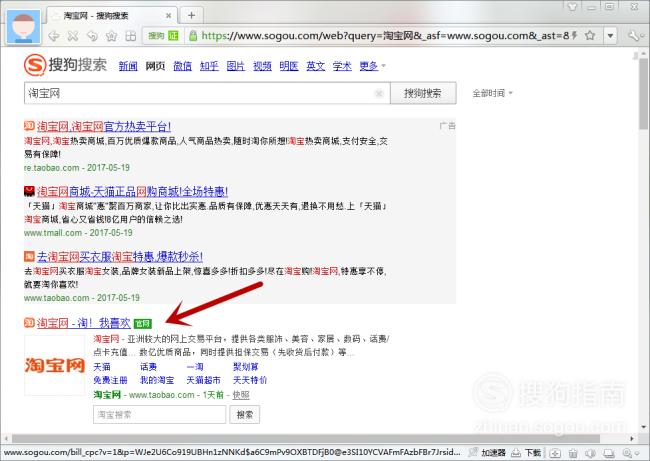Screen dimensions: 650x461
Task: Bookmark this page with the address bar star
Action: tap(590, 36)
